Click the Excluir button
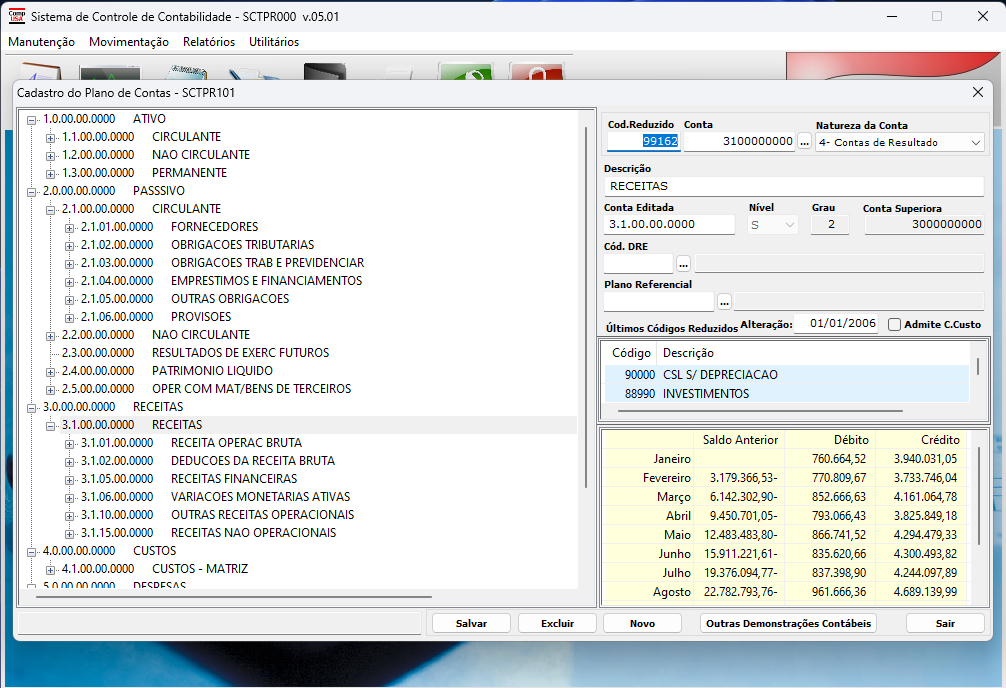1006x688 pixels. point(557,623)
